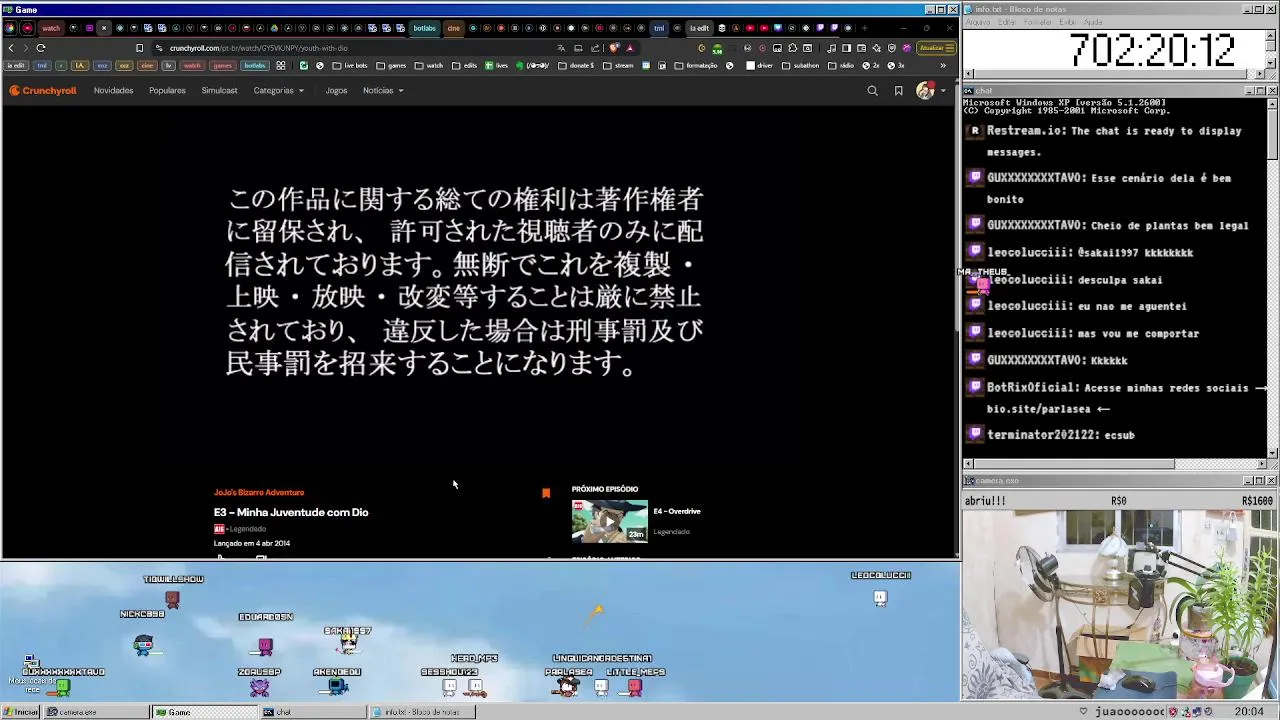
Task: Open the 'games' bookmarks folder
Action: [391, 66]
